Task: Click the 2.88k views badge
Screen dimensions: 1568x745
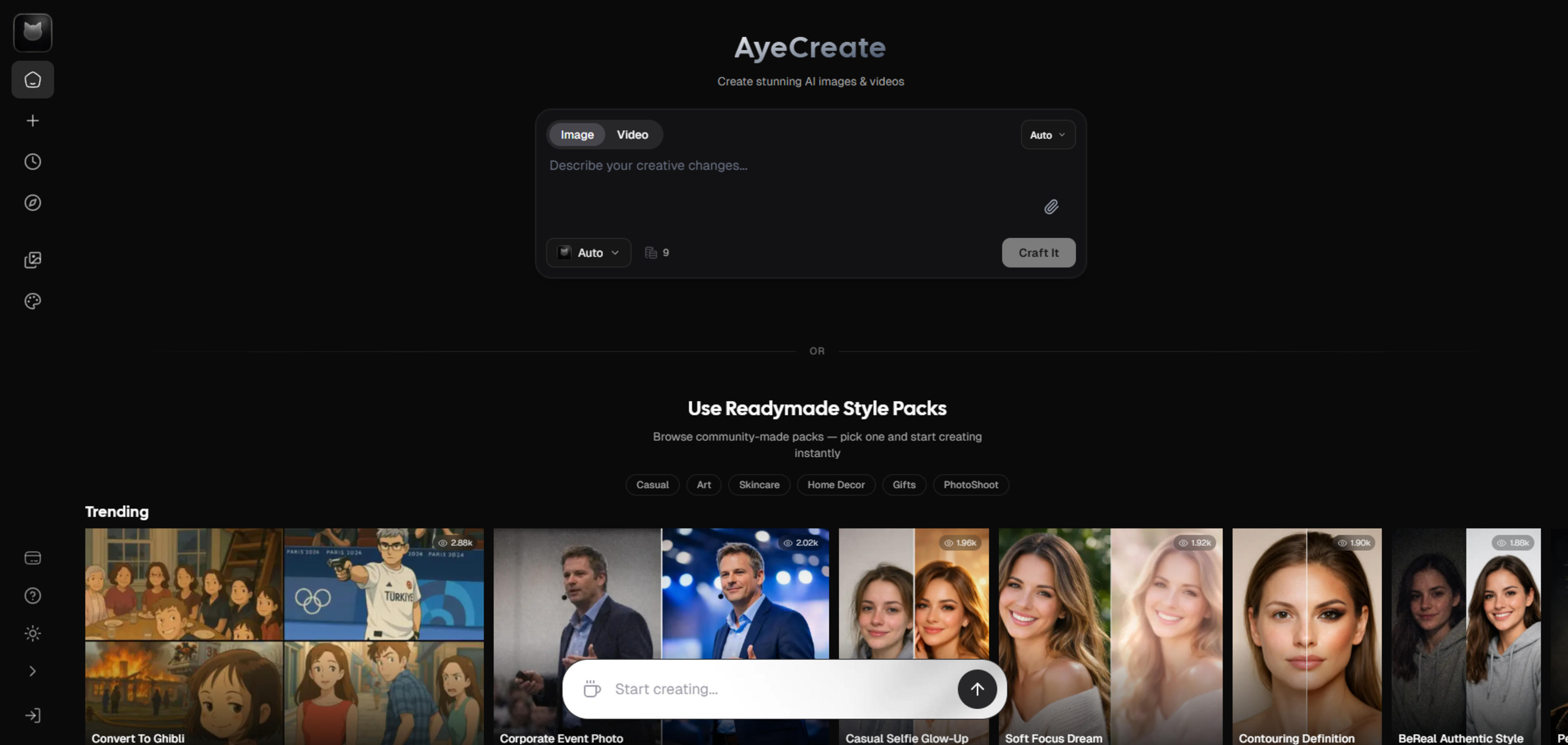Action: point(455,543)
